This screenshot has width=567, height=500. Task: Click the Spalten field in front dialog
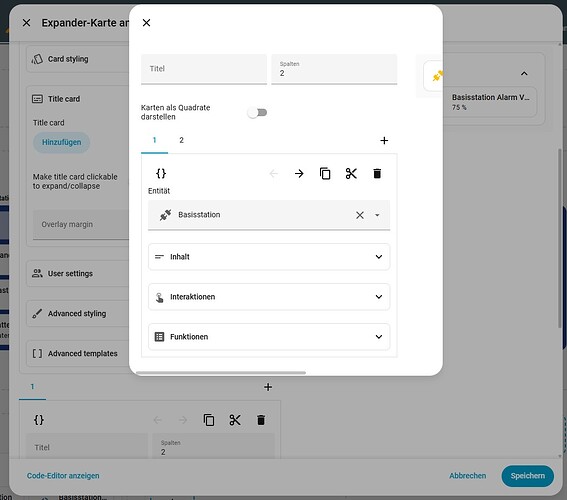334,69
